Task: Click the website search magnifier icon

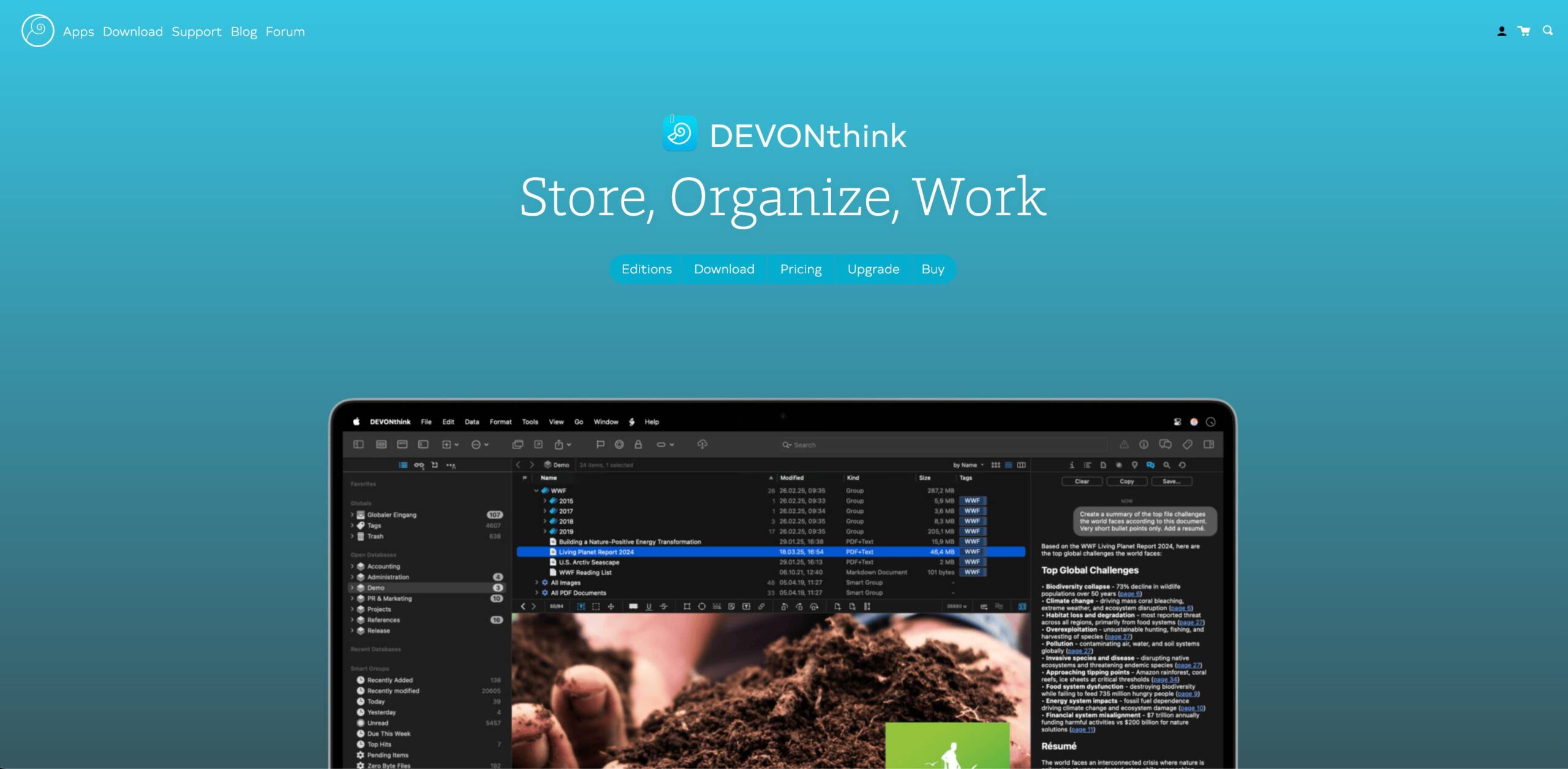Action: pyautogui.click(x=1548, y=30)
